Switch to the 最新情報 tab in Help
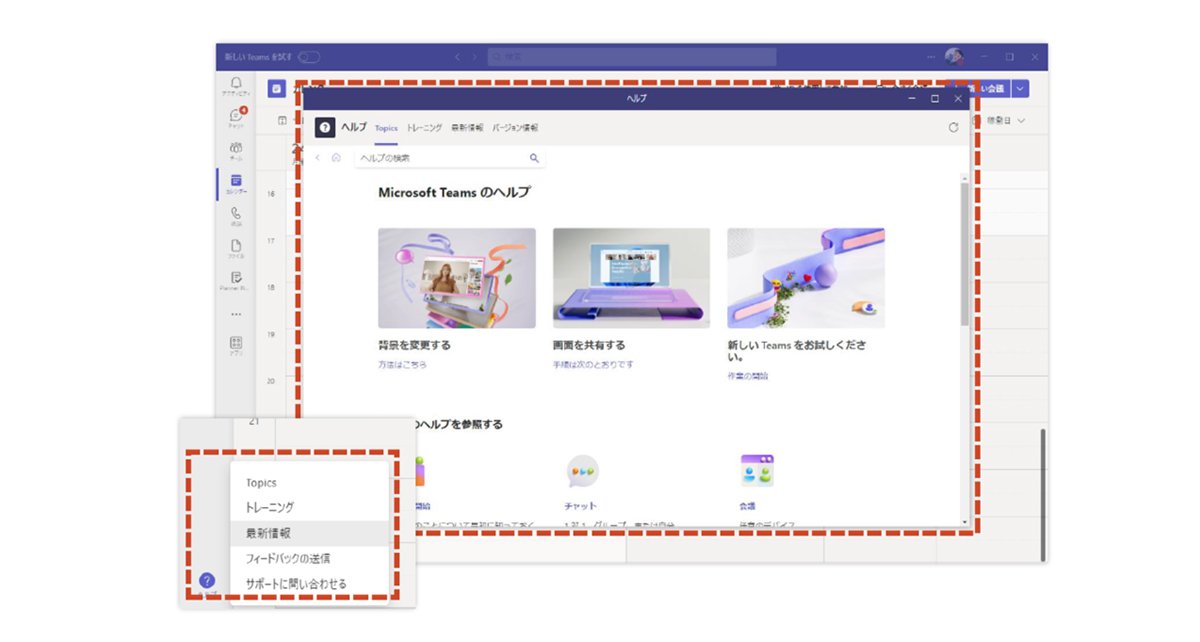The image size is (1200, 642). pos(467,128)
